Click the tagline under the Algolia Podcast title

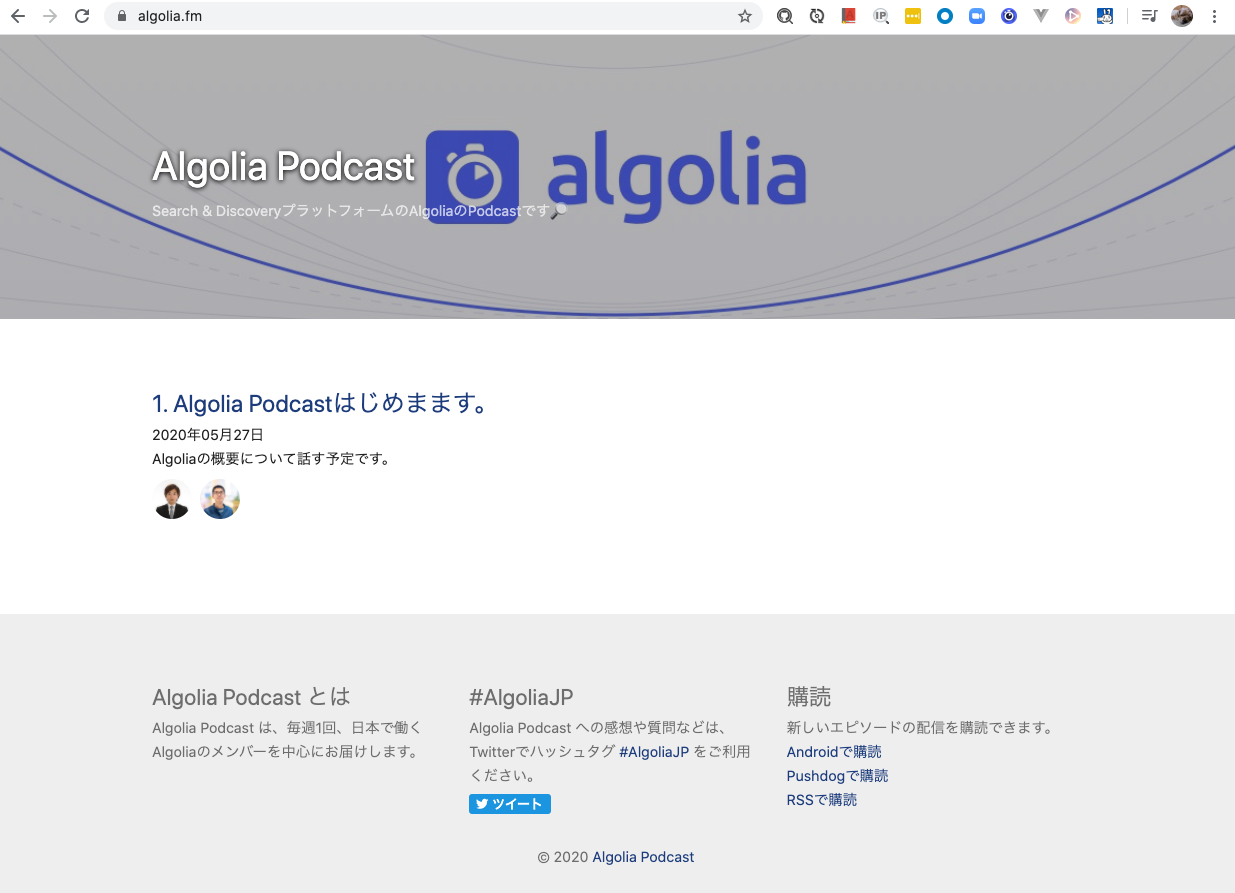pos(359,211)
